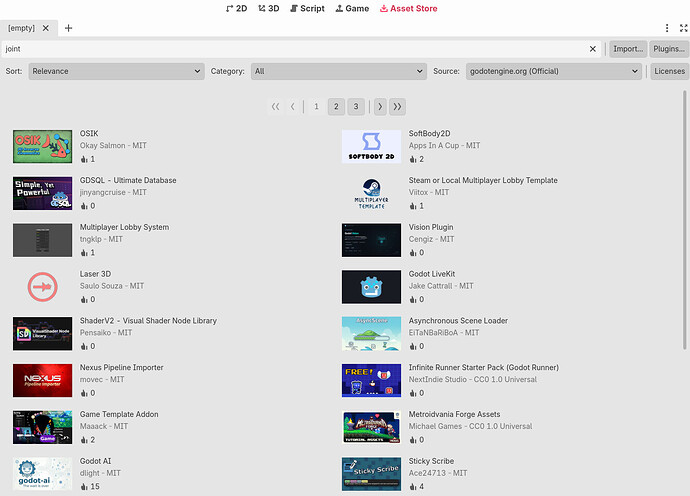This screenshot has width=690, height=496.
Task: Click 'NextIndie Studio - CC0 1.0 Universal'
Action: point(473,379)
